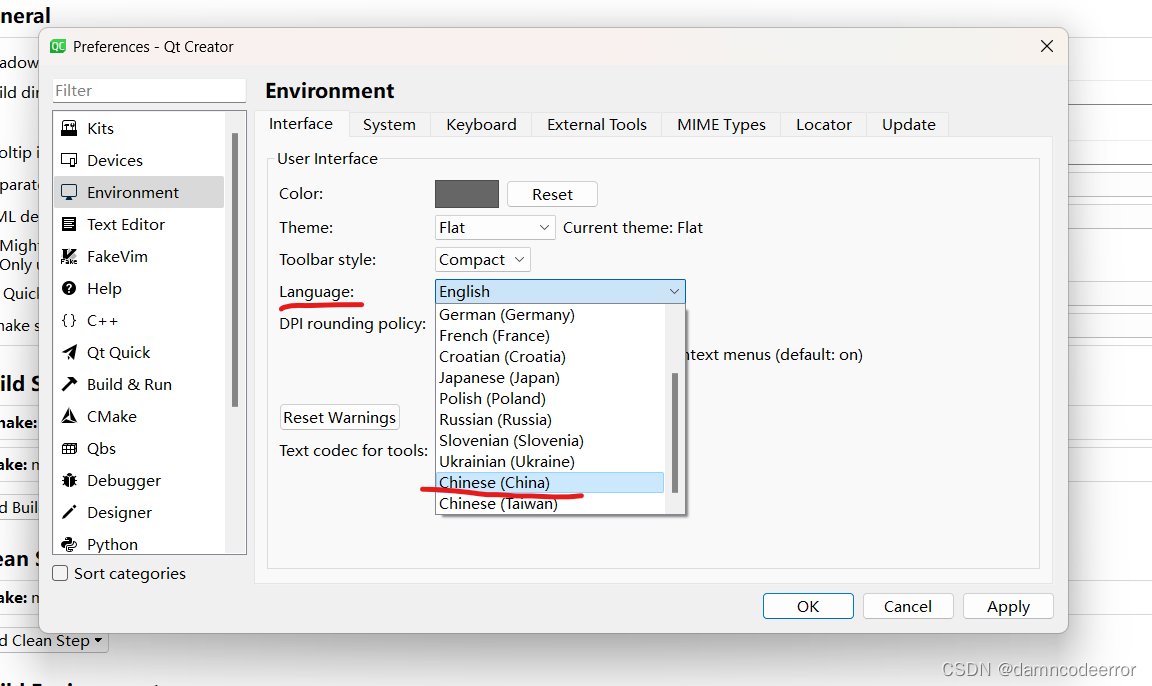Close the Preferences dialog window

[1047, 46]
